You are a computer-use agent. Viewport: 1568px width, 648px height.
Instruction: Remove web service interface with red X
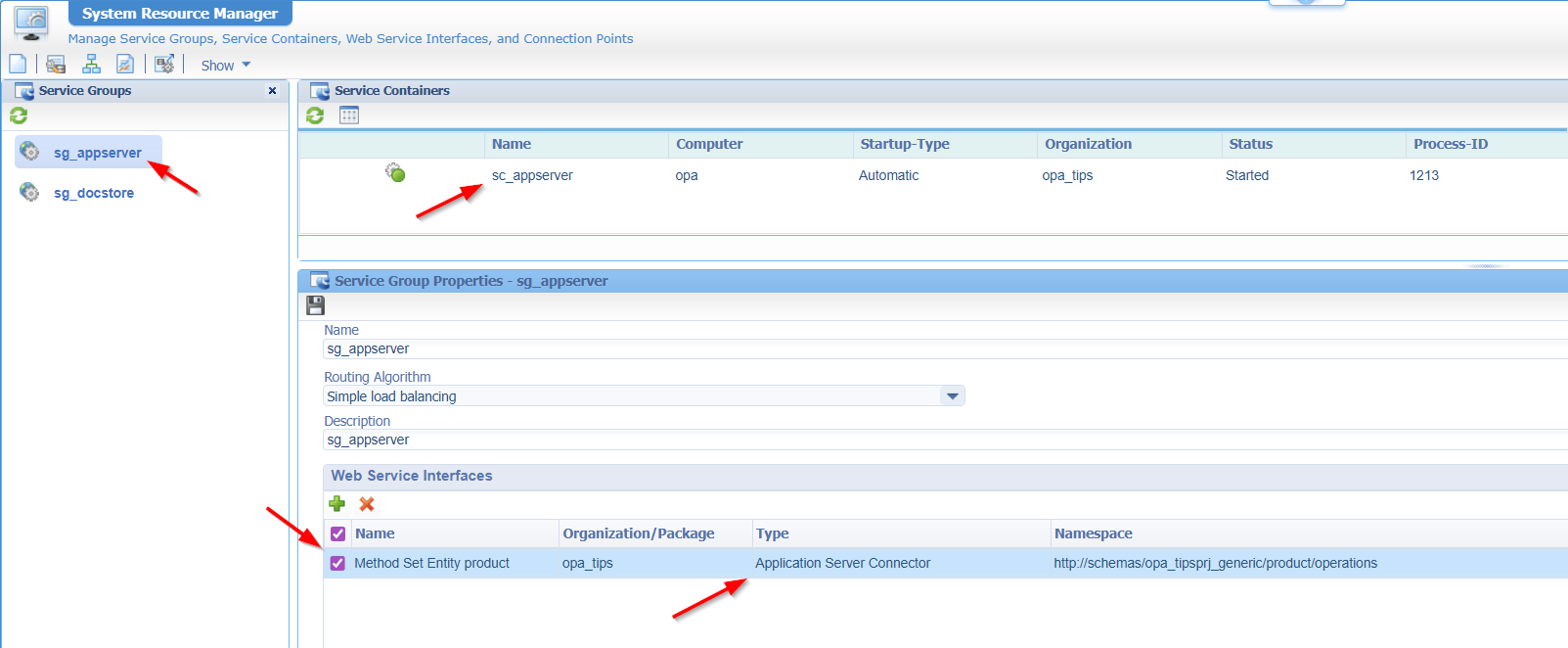tap(367, 504)
